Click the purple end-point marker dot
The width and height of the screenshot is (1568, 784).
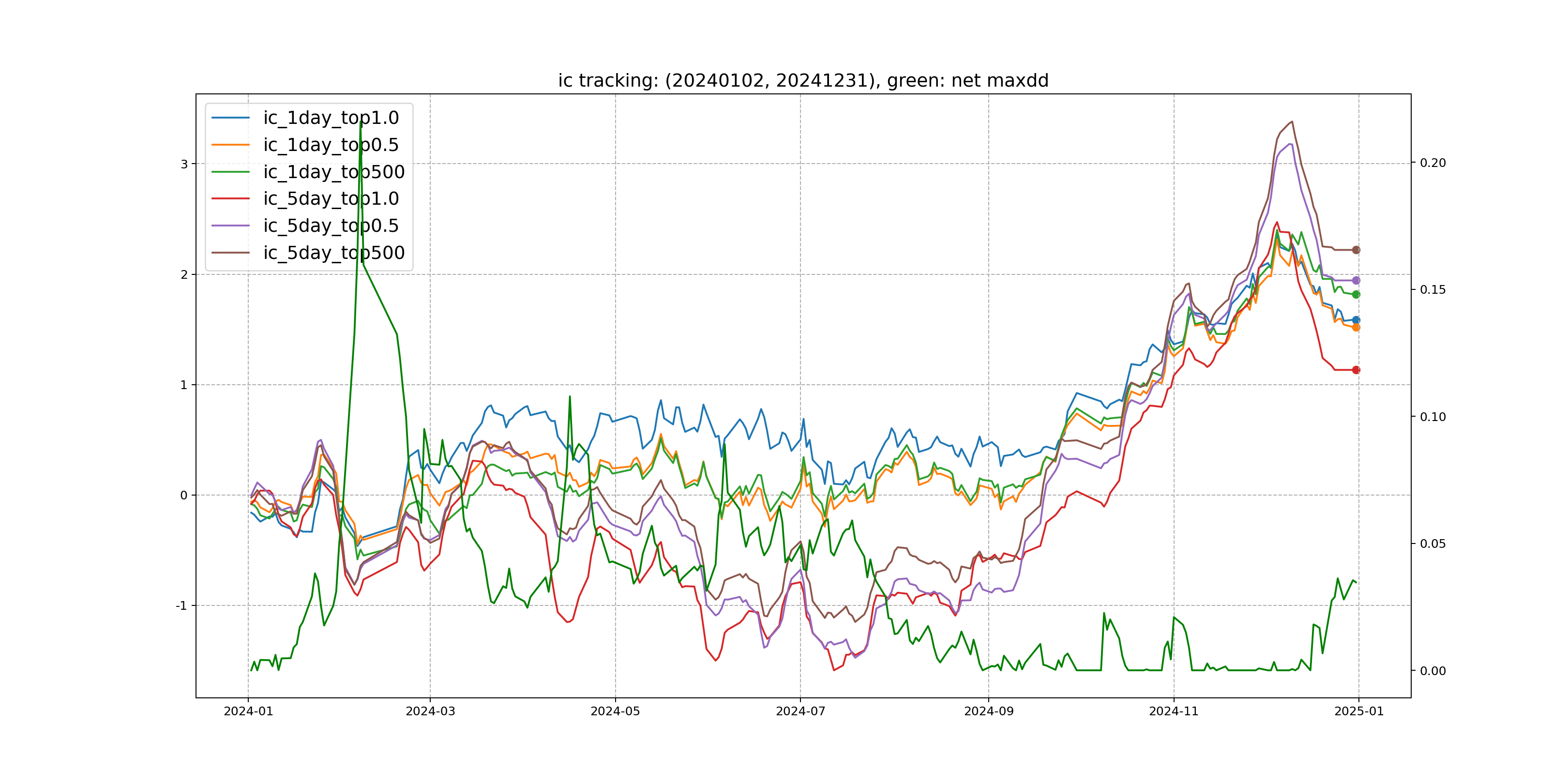tap(1356, 281)
